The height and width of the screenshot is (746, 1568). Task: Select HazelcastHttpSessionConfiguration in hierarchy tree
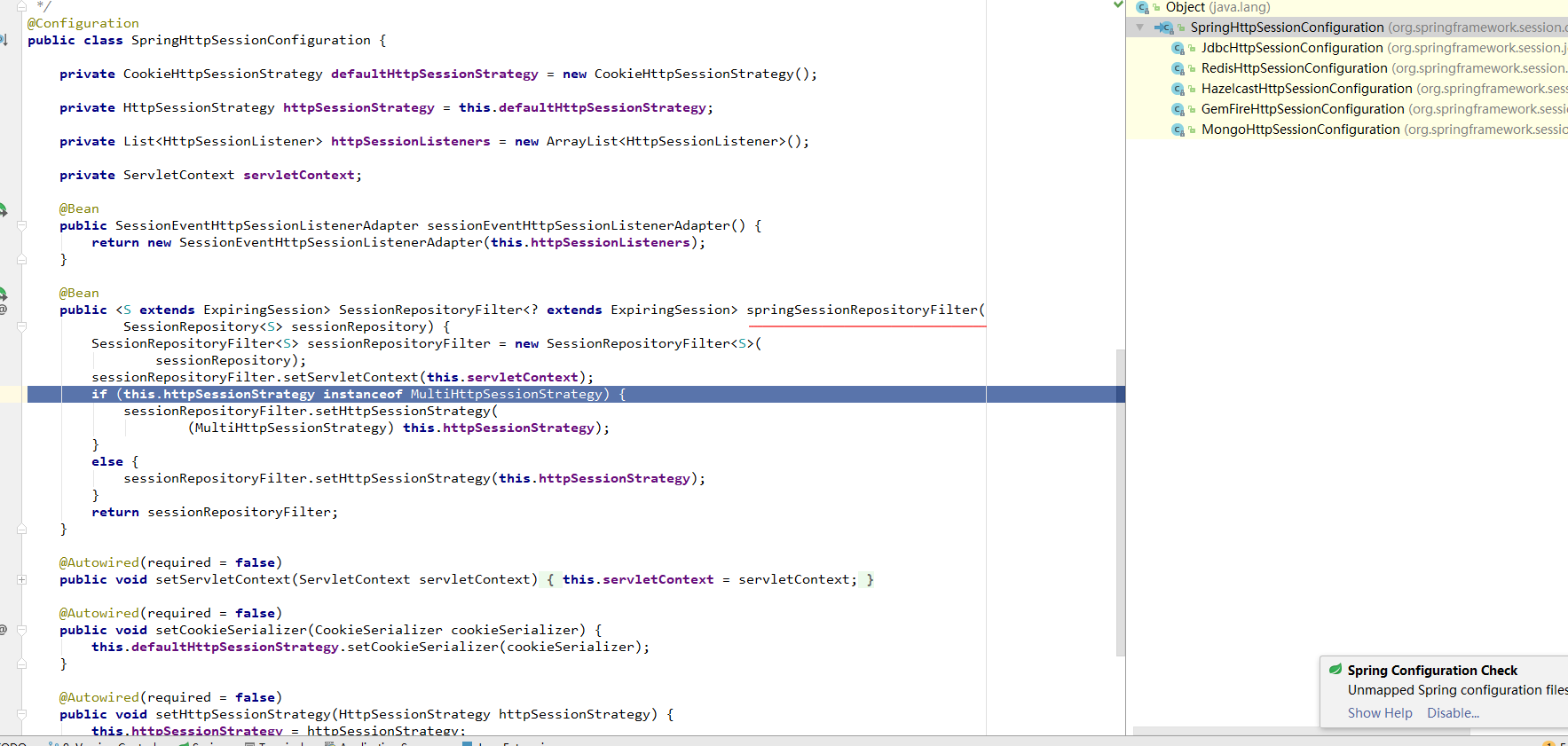pos(1383,89)
